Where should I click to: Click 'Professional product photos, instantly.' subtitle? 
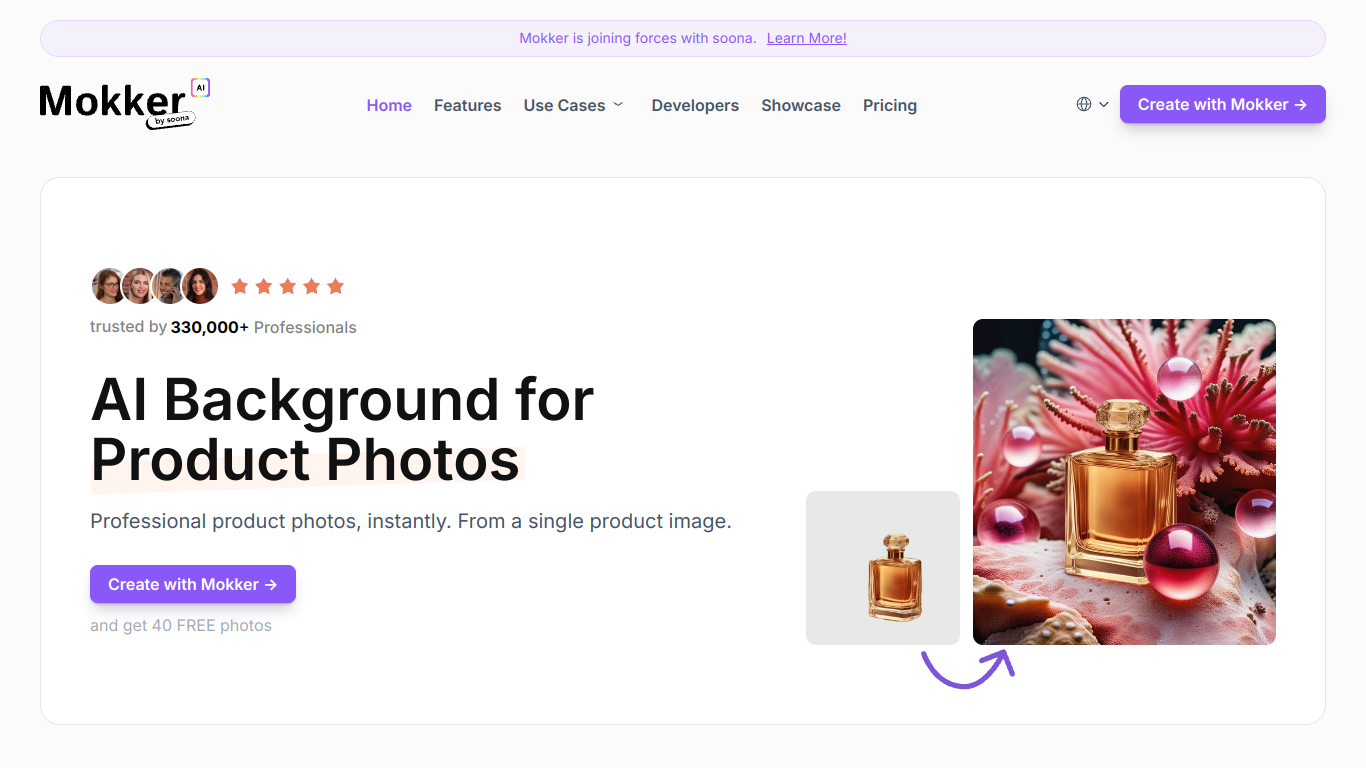pyautogui.click(x=411, y=521)
